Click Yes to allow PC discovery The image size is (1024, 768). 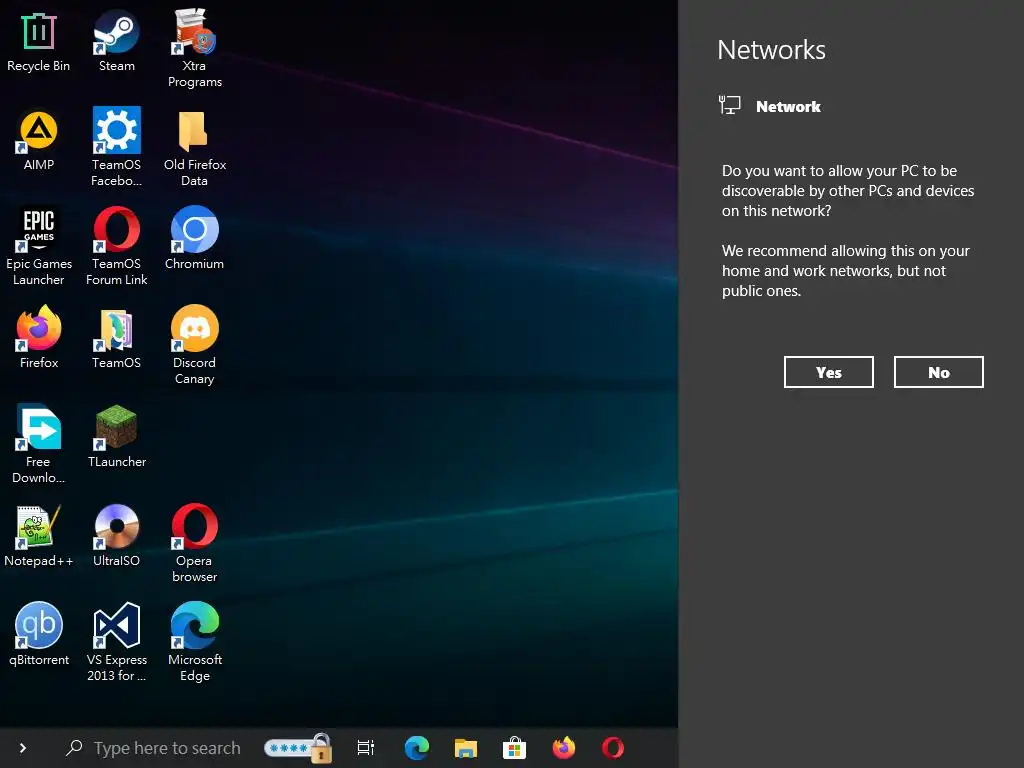(x=828, y=372)
